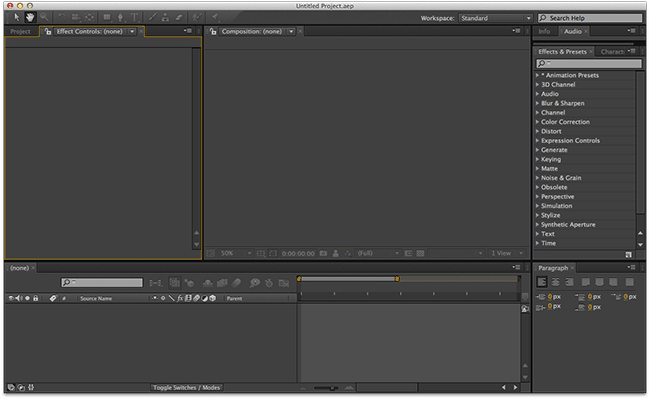Click the Search Help field

click(x=590, y=18)
